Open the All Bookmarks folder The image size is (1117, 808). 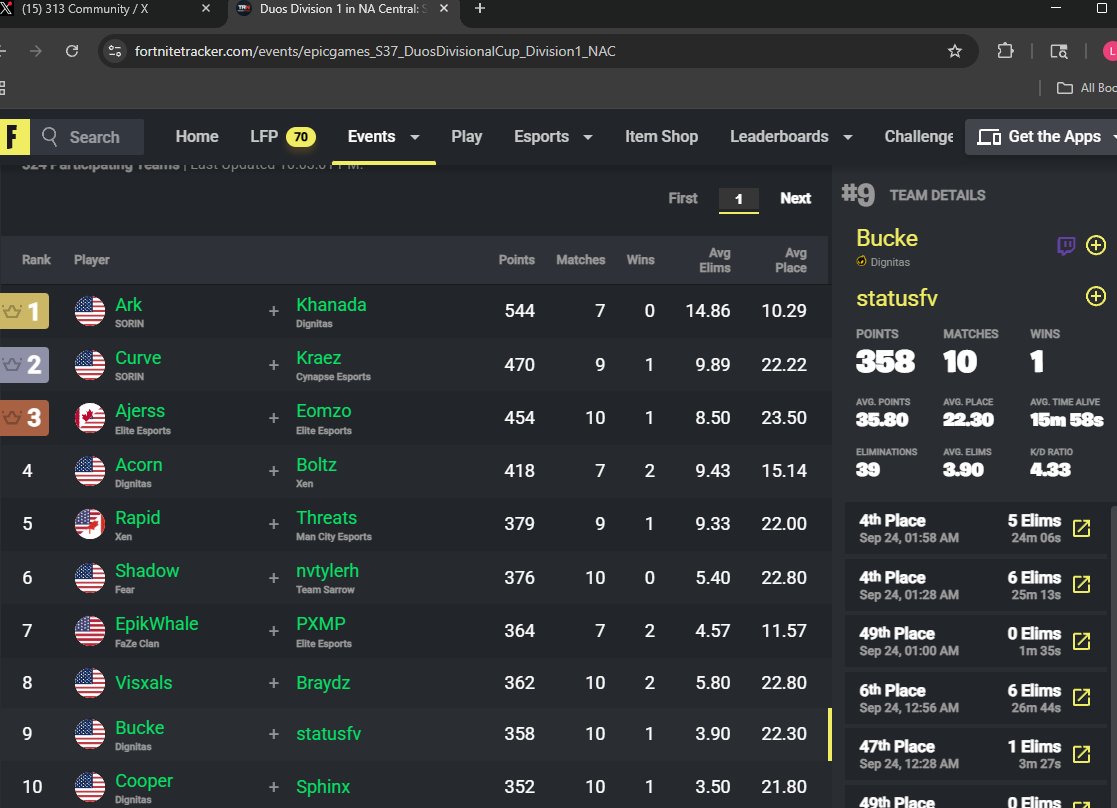click(x=1086, y=88)
